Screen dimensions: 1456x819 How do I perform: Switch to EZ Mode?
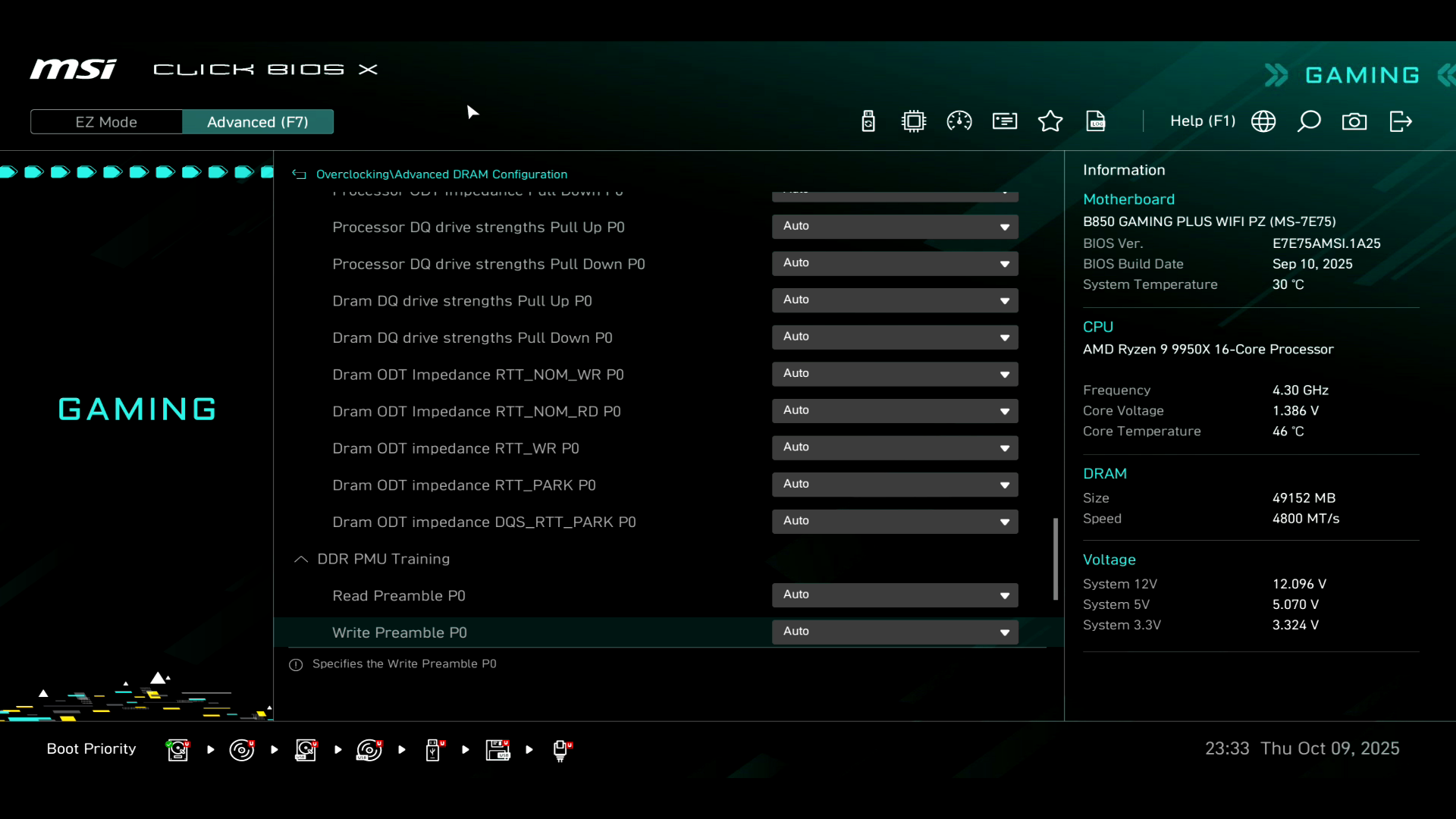tap(106, 122)
